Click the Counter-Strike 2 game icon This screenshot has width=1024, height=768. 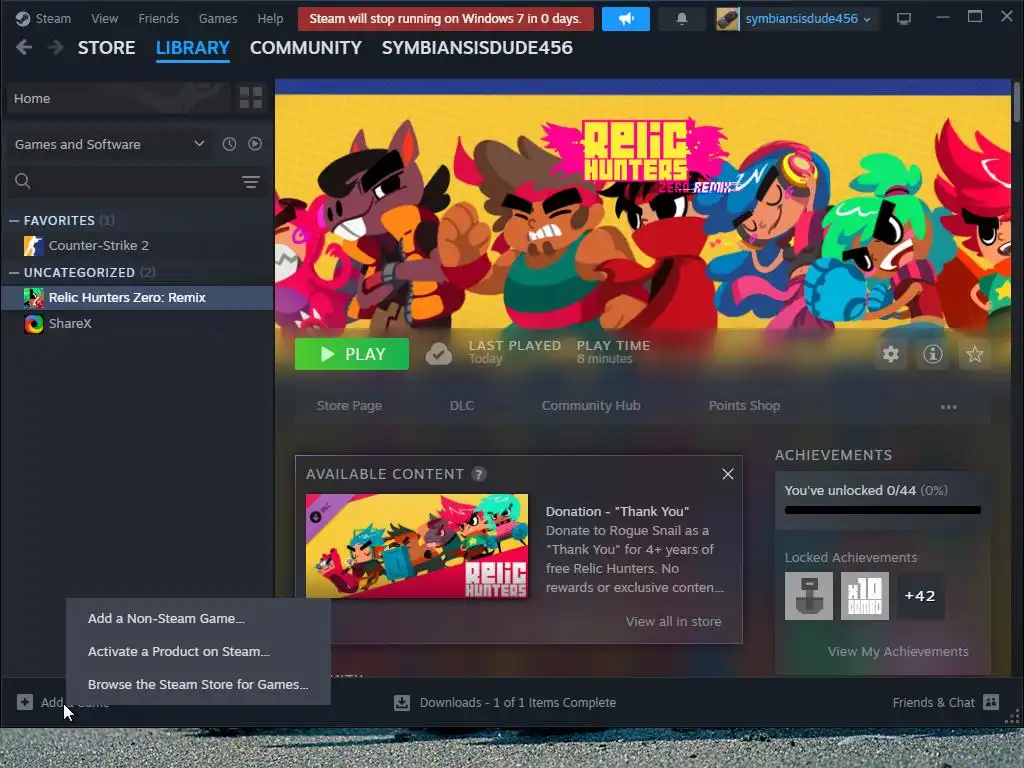tap(34, 246)
